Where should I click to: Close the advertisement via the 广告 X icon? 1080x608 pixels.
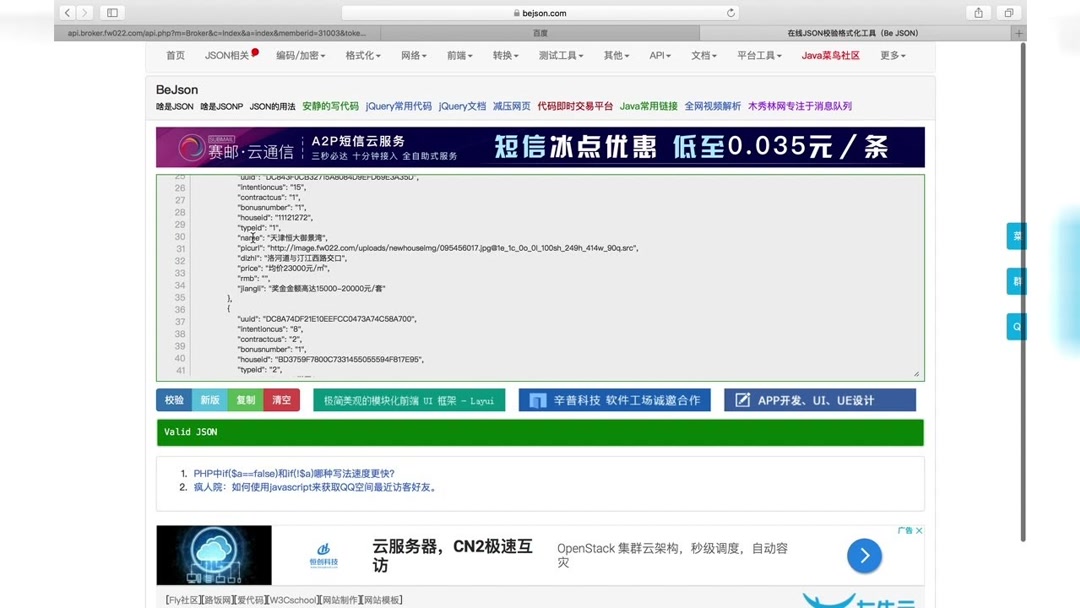(918, 530)
